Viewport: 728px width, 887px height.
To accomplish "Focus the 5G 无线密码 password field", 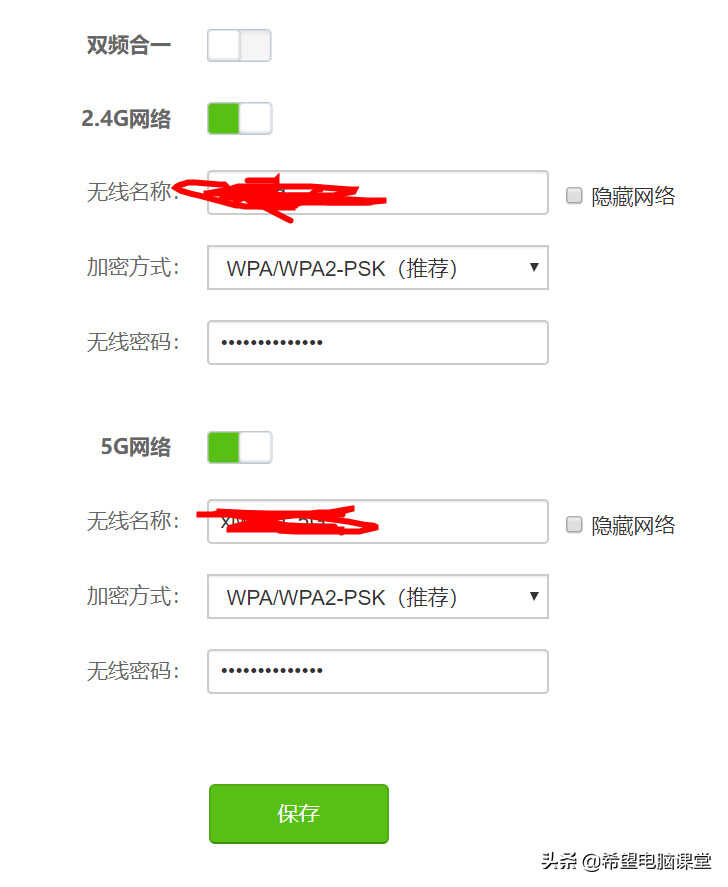I will [x=378, y=671].
